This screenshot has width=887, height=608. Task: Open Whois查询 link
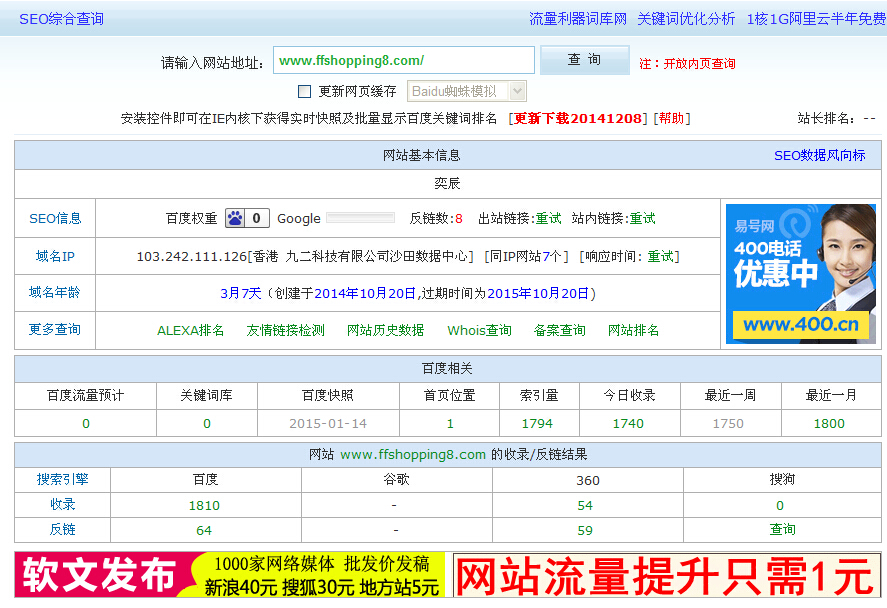click(x=479, y=330)
